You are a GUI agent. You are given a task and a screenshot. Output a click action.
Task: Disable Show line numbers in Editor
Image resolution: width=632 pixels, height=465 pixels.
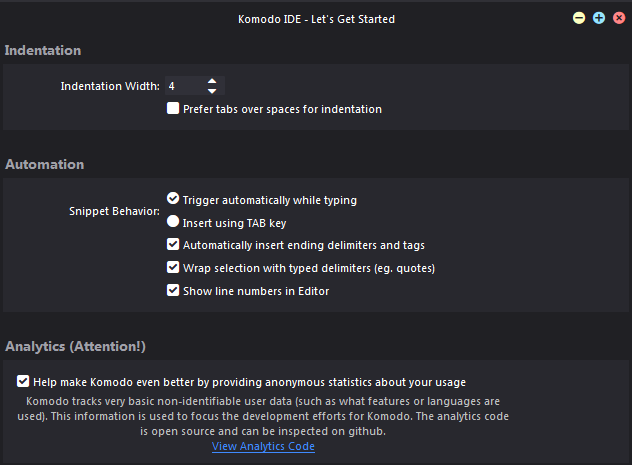173,291
